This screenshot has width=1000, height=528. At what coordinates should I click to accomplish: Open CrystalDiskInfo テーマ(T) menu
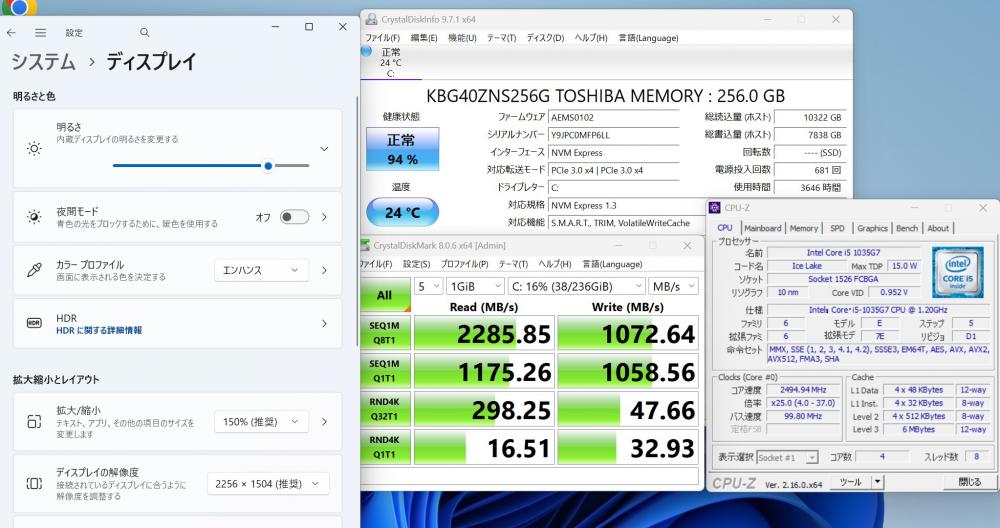(x=501, y=38)
